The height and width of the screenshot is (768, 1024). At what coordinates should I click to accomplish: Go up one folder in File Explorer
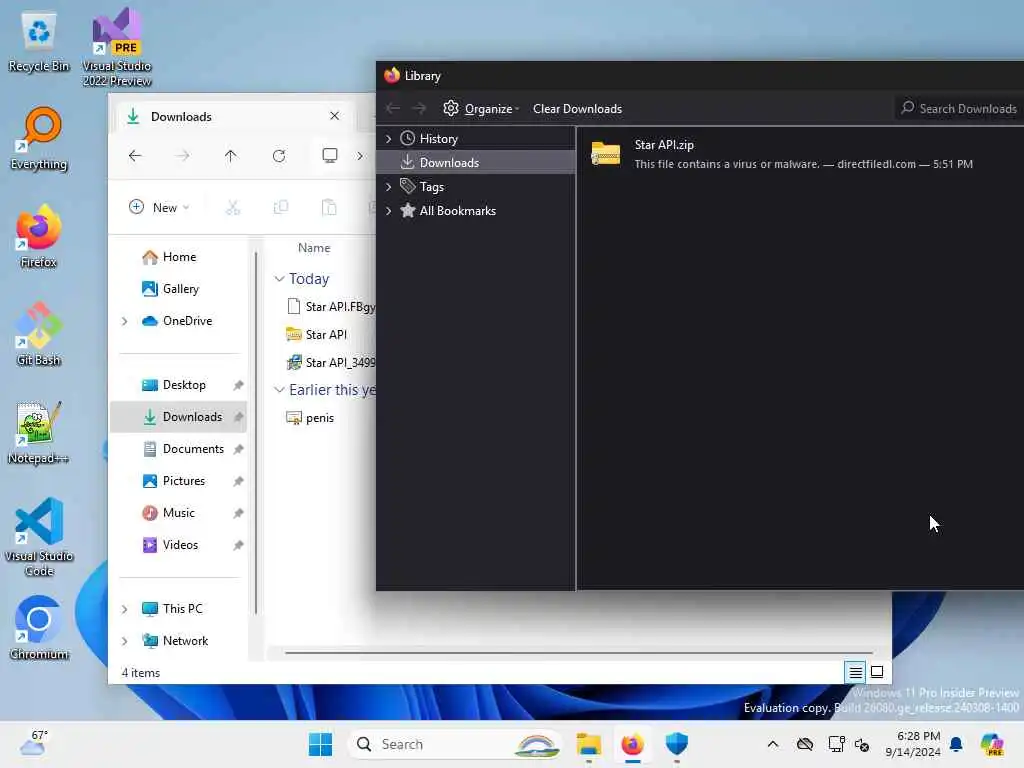pyautogui.click(x=231, y=155)
